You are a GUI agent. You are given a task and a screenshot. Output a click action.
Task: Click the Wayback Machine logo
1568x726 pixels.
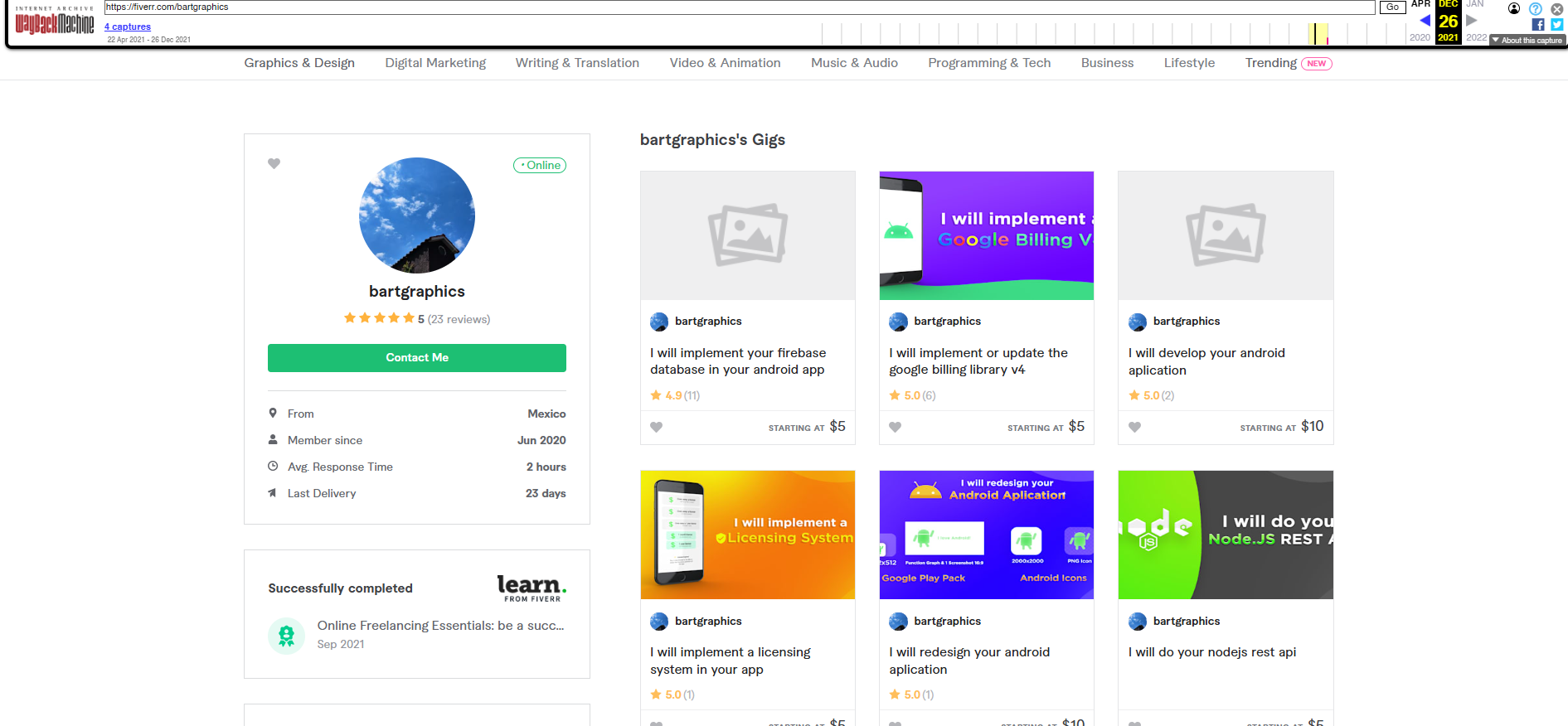[55, 21]
